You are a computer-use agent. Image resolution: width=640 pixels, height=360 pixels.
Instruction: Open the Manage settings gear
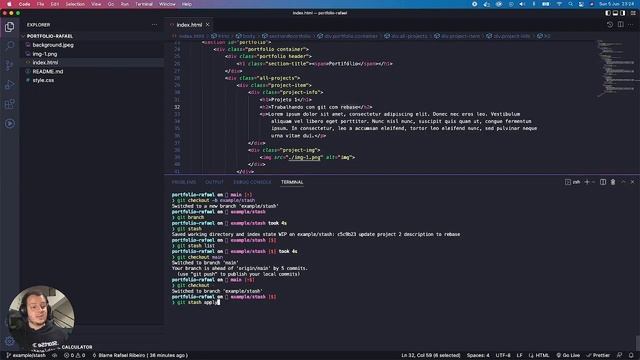click(9, 341)
